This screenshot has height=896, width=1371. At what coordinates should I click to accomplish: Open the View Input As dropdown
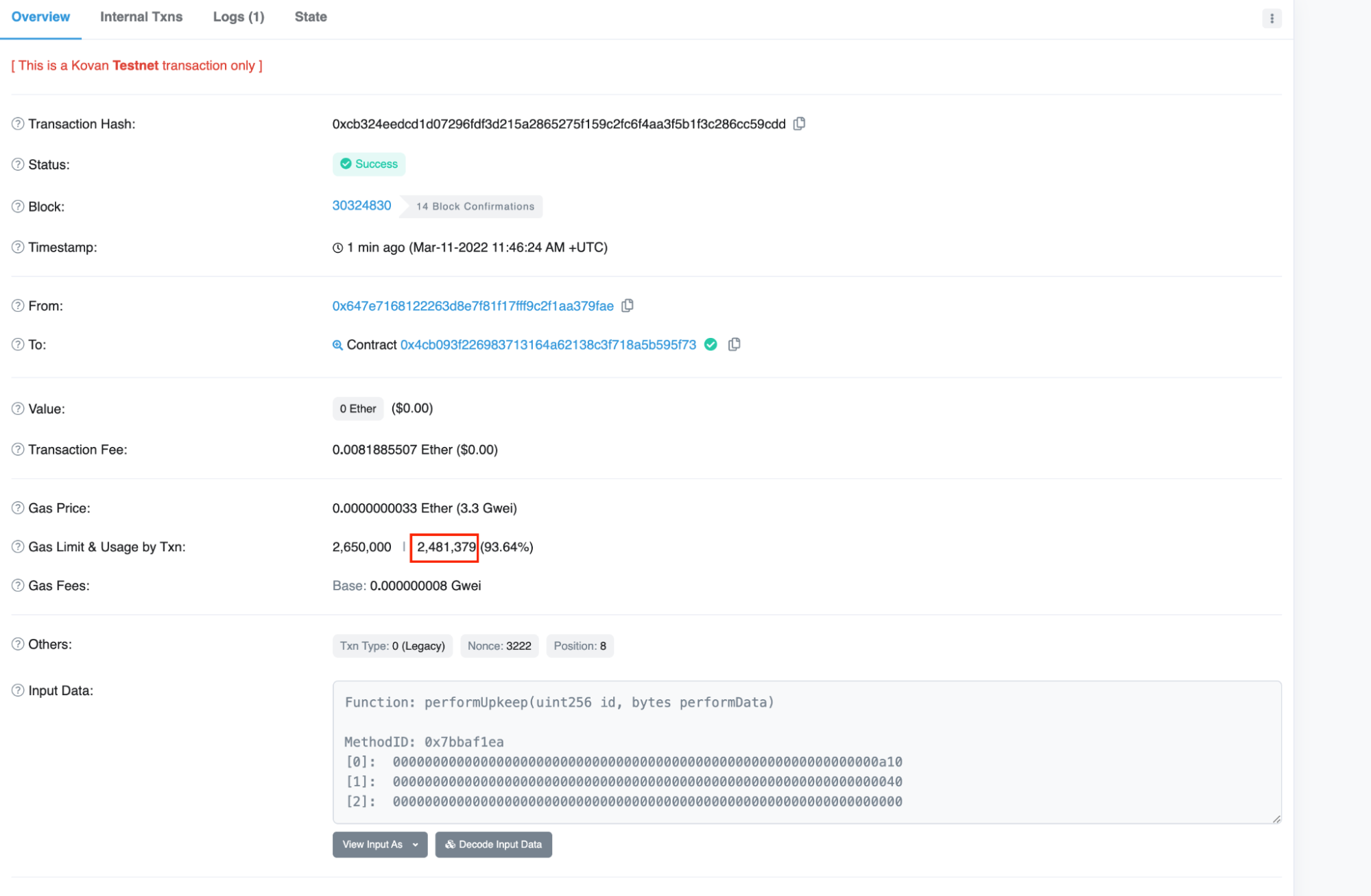(x=380, y=845)
